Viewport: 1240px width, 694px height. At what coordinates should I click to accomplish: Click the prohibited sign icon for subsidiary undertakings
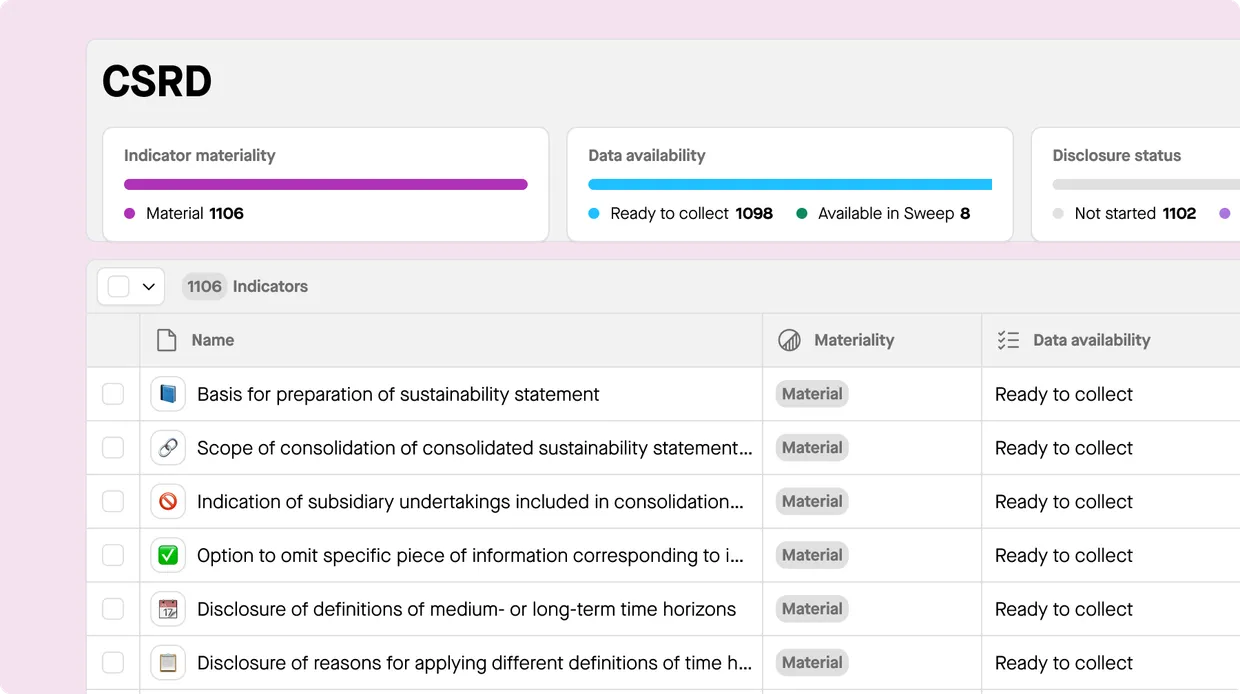(168, 502)
